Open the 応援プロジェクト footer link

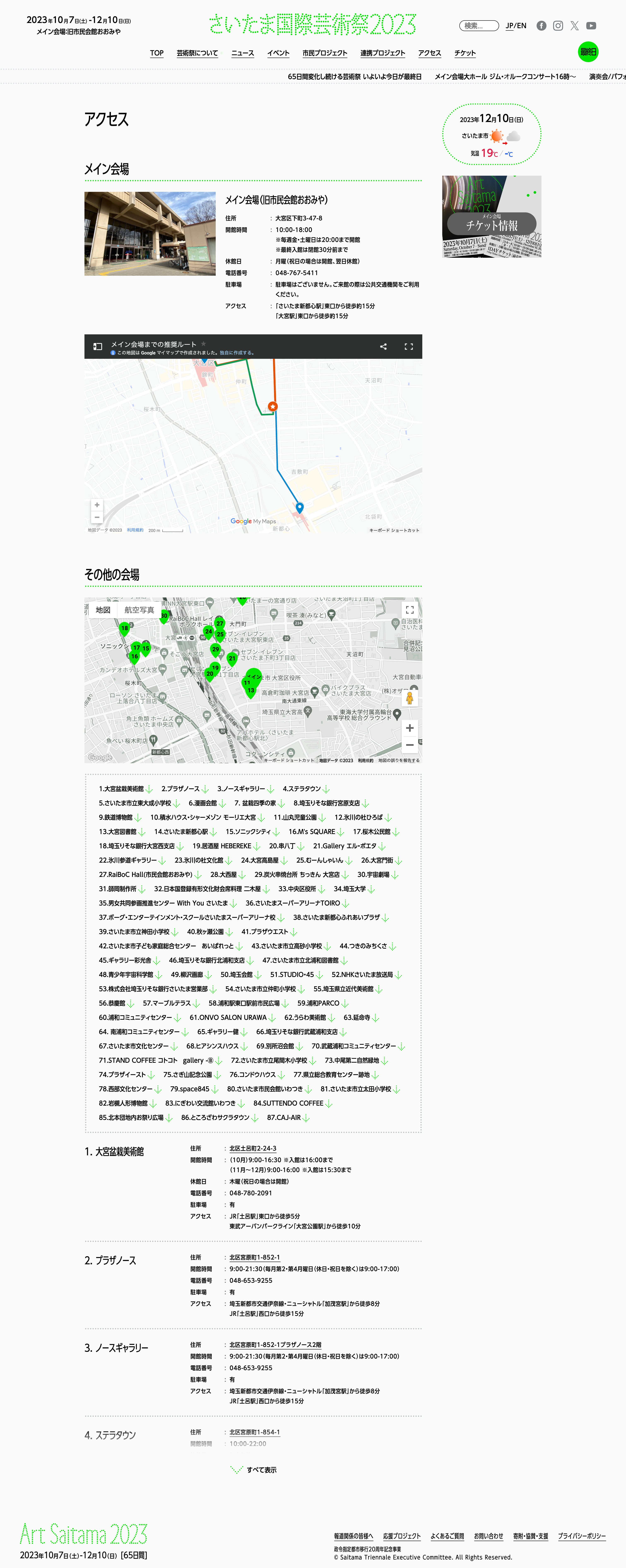[402, 1536]
